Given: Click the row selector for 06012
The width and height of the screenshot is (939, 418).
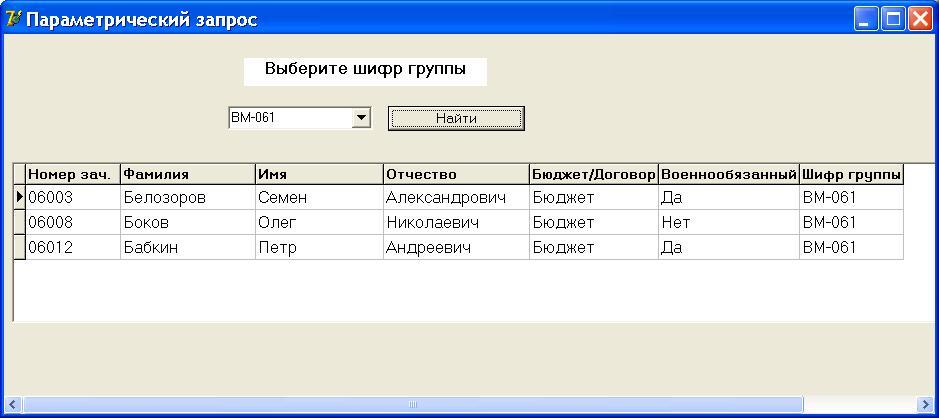Looking at the screenshot, I should click(19, 247).
